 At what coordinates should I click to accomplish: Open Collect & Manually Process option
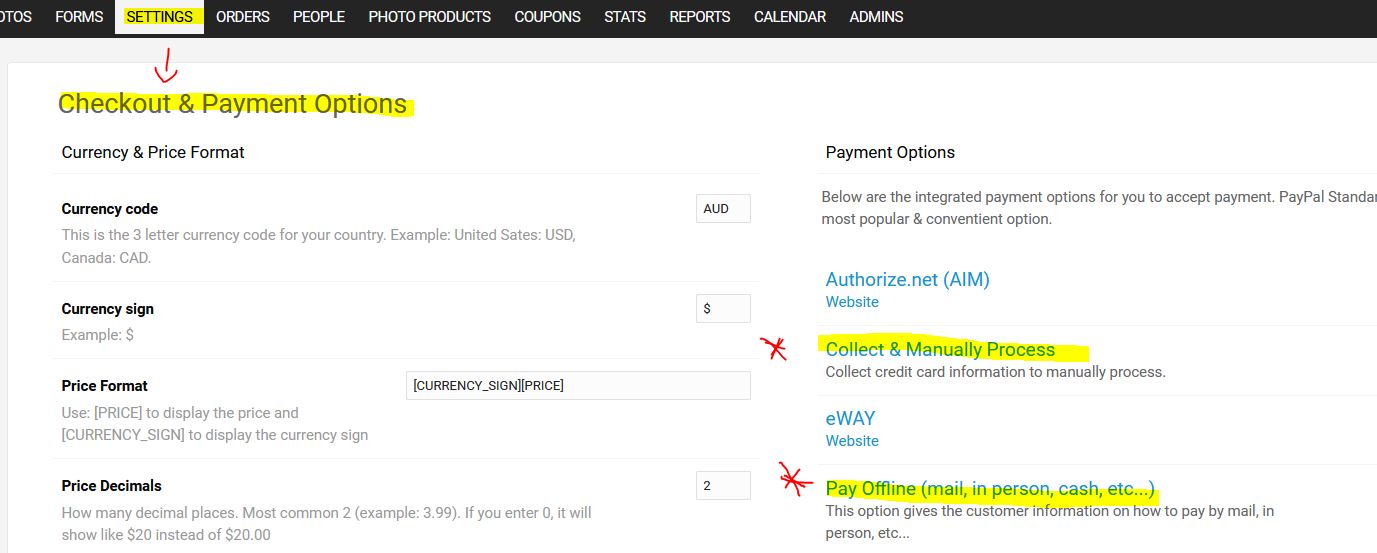pyautogui.click(x=940, y=350)
